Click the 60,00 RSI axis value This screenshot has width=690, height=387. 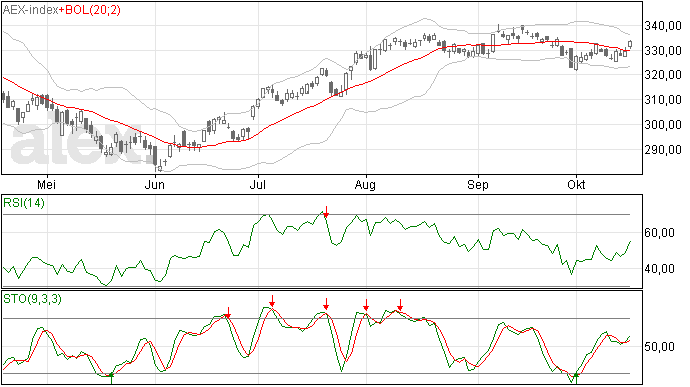pyautogui.click(x=659, y=232)
